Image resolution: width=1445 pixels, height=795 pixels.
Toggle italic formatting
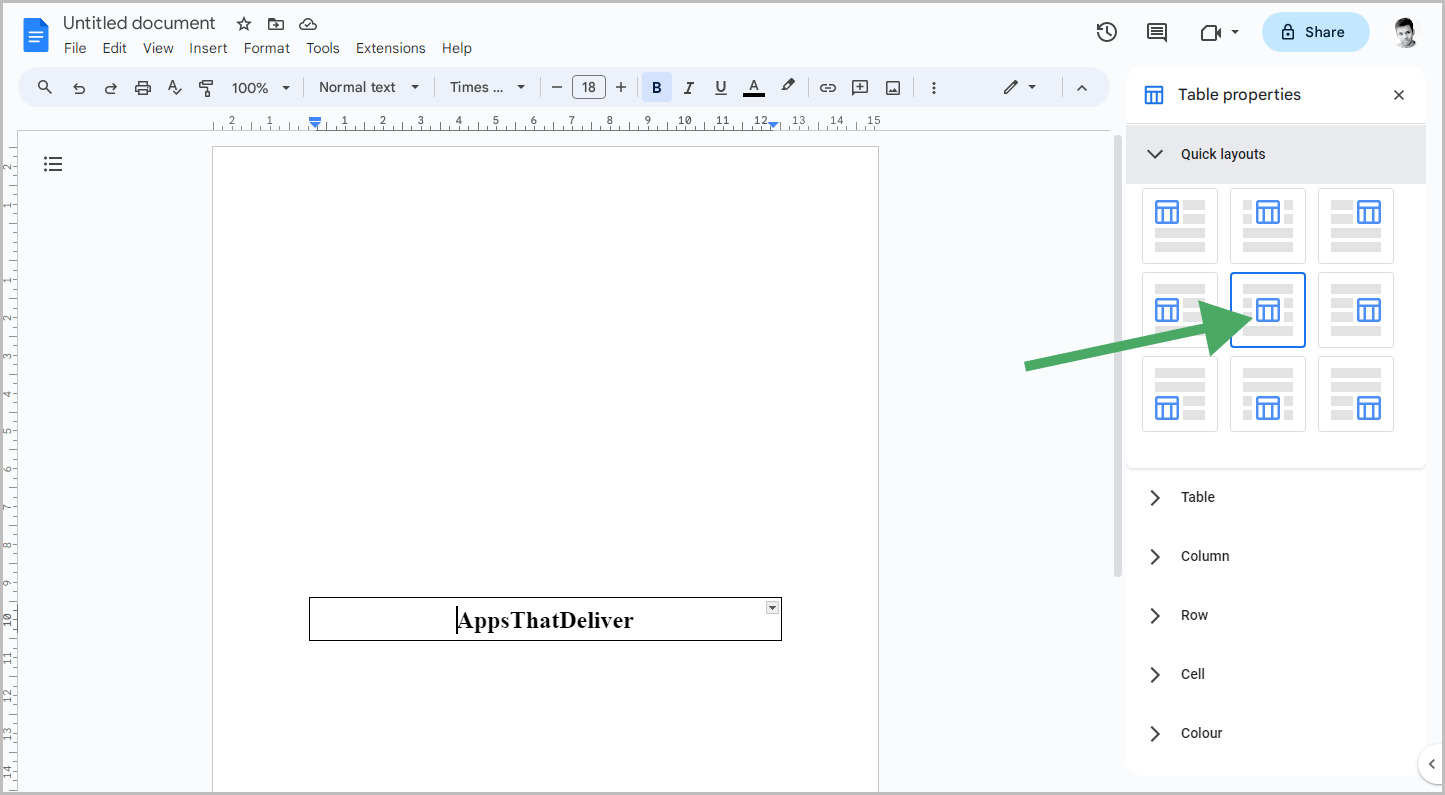(688, 87)
